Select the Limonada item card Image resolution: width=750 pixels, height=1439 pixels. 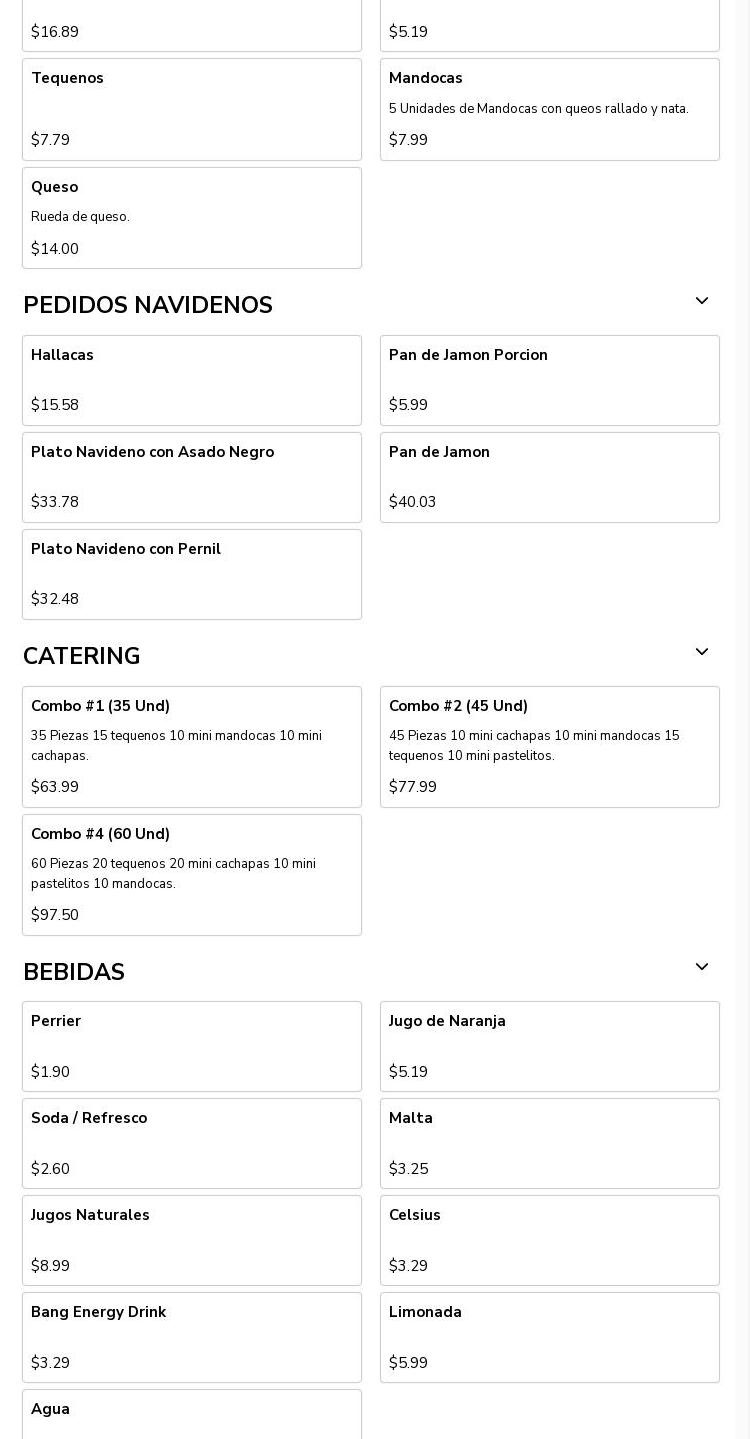coord(549,1337)
